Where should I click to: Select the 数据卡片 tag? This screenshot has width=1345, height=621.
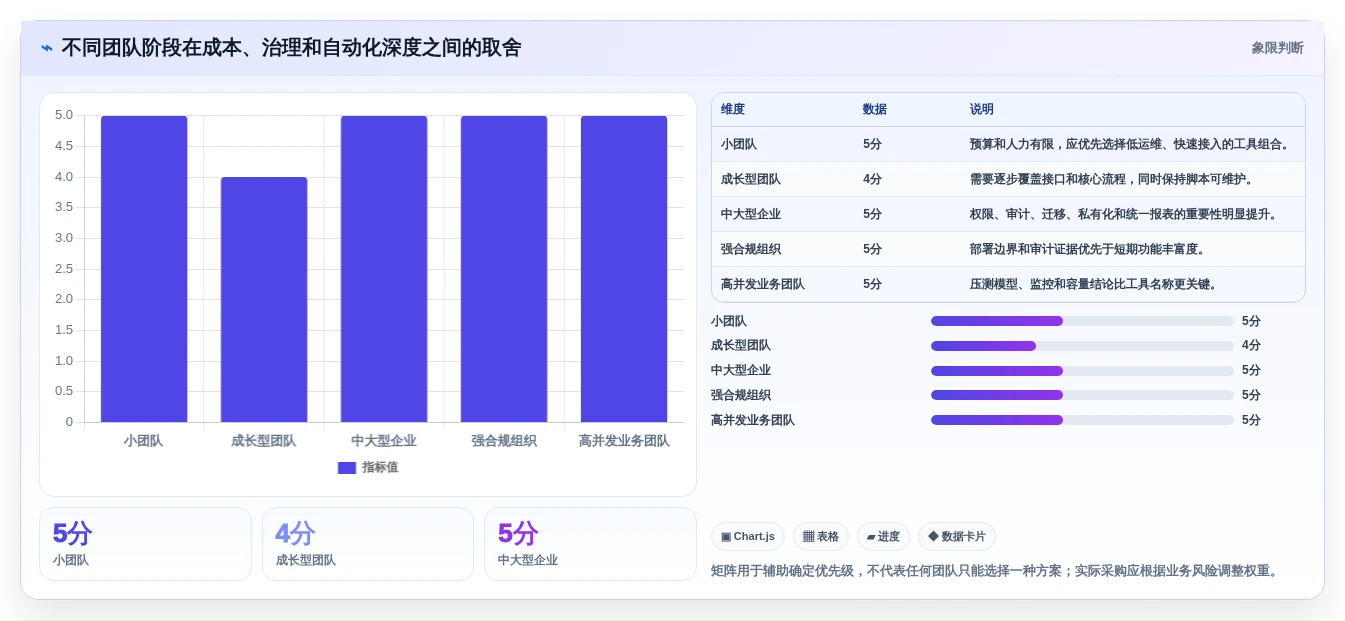pos(957,537)
